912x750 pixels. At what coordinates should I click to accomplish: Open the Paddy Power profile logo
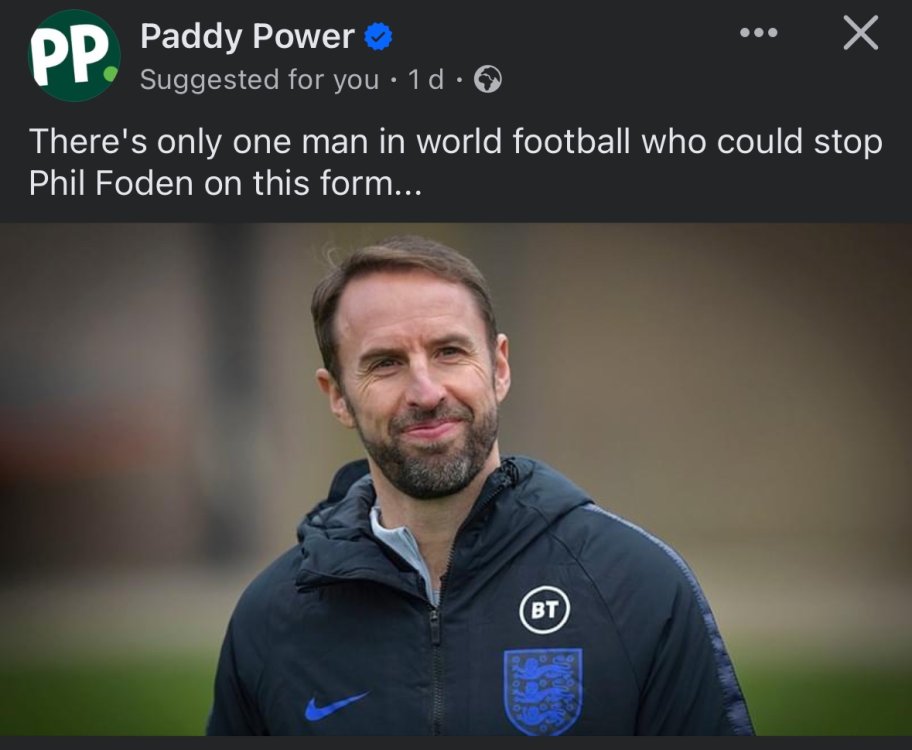(73, 56)
